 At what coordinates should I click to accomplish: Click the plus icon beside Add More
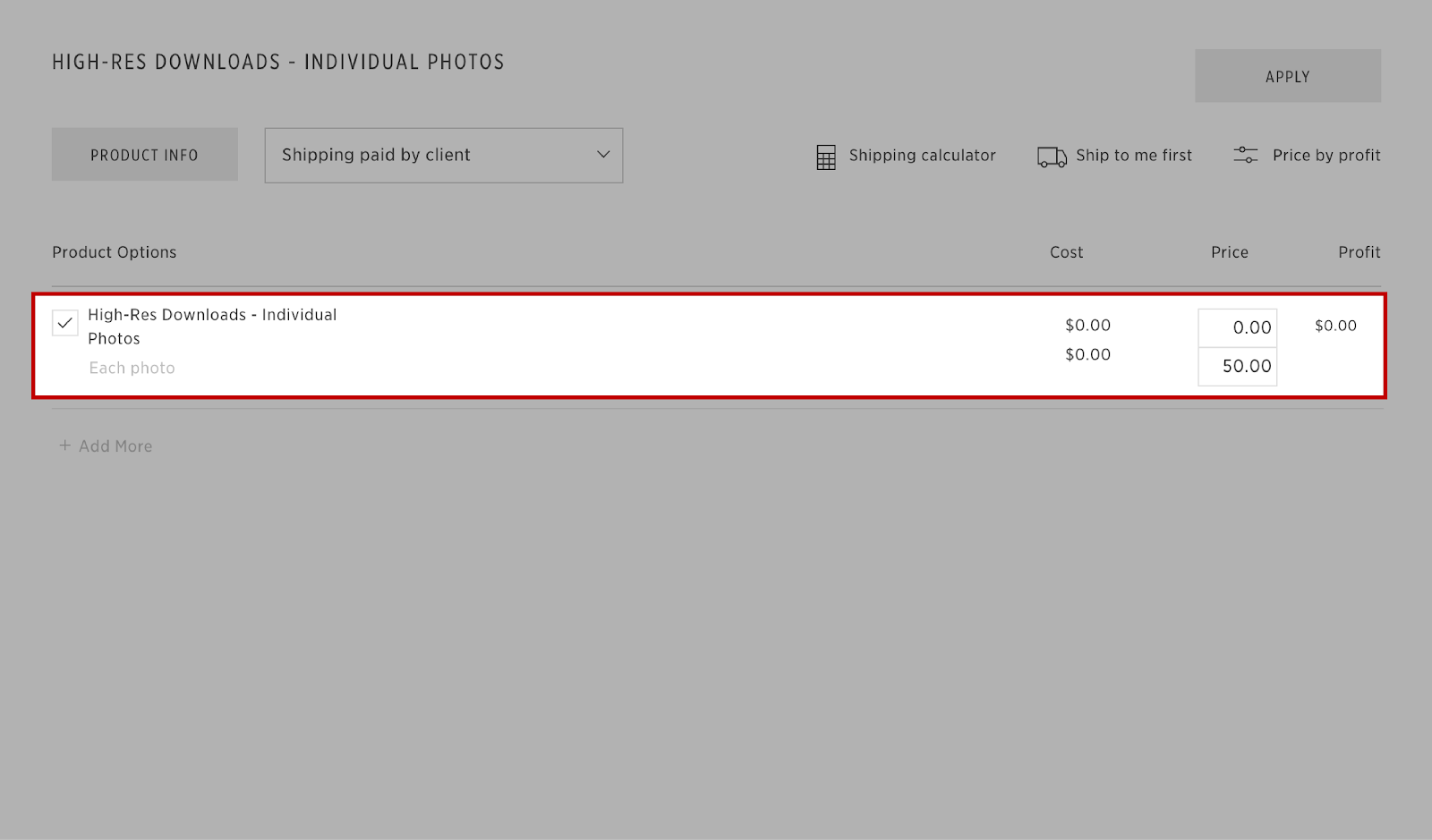(x=64, y=445)
